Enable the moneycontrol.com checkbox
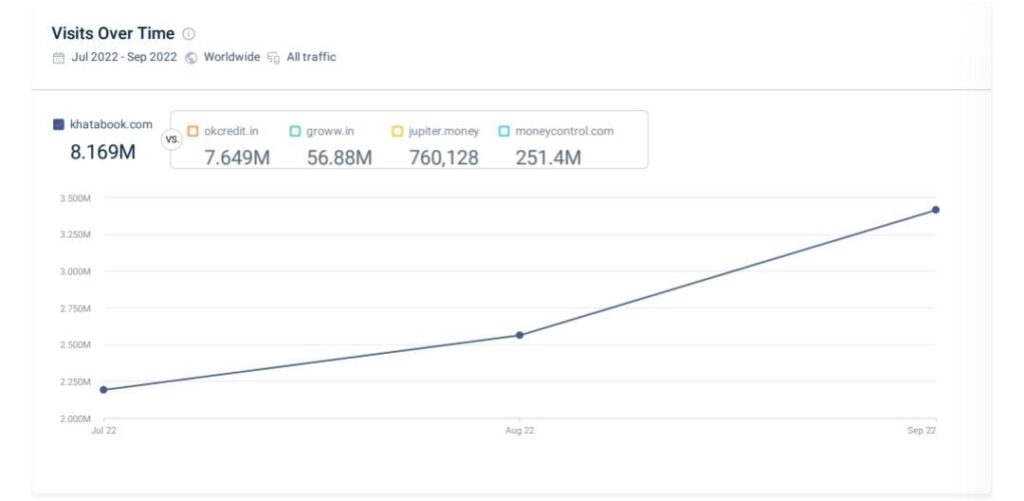1024x501 pixels. tap(504, 131)
